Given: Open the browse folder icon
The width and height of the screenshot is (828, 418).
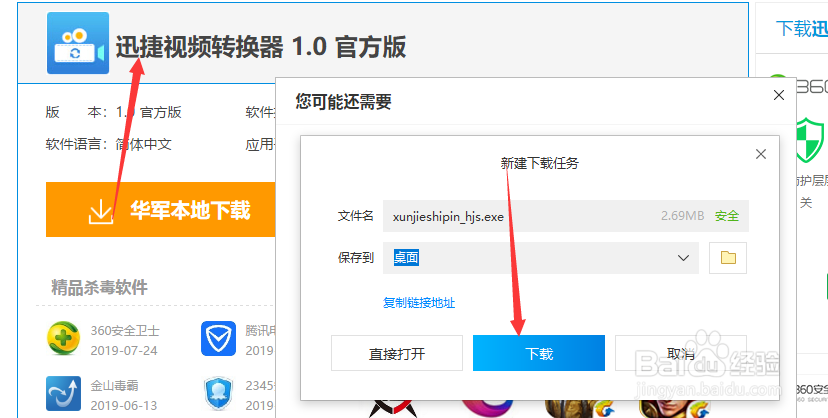Looking at the screenshot, I should click(x=728, y=258).
